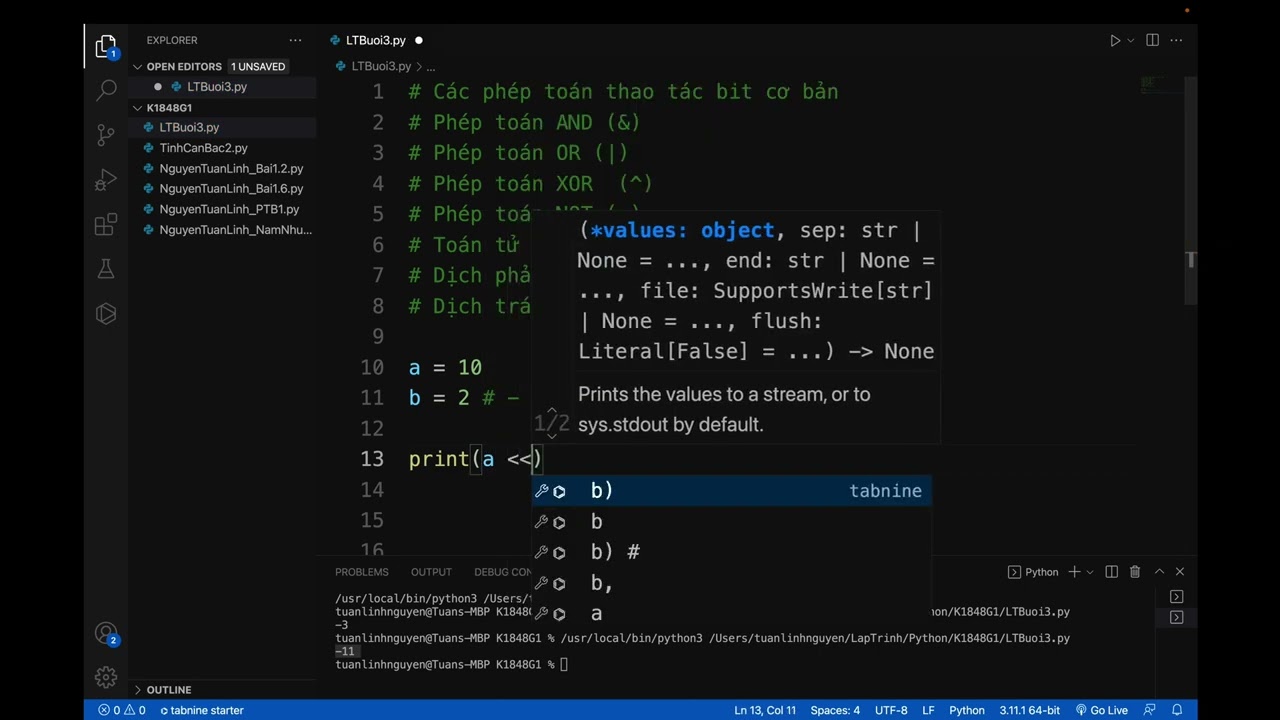1280x720 pixels.
Task: Choose the 'b) #' suggestion
Action: (x=731, y=552)
